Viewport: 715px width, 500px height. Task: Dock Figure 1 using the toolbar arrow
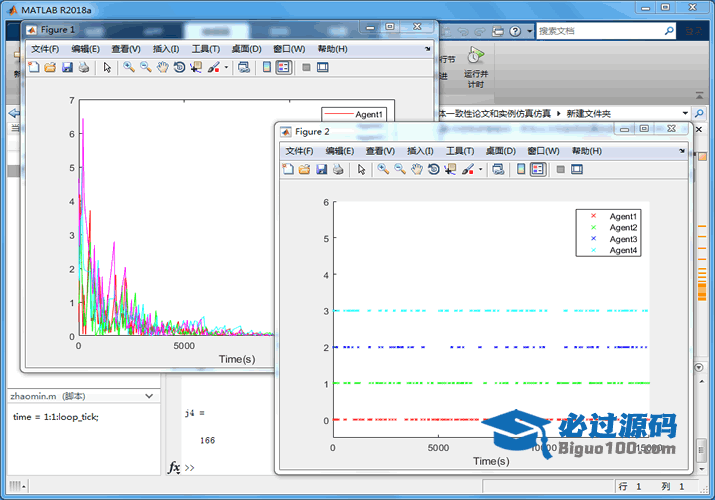point(427,49)
